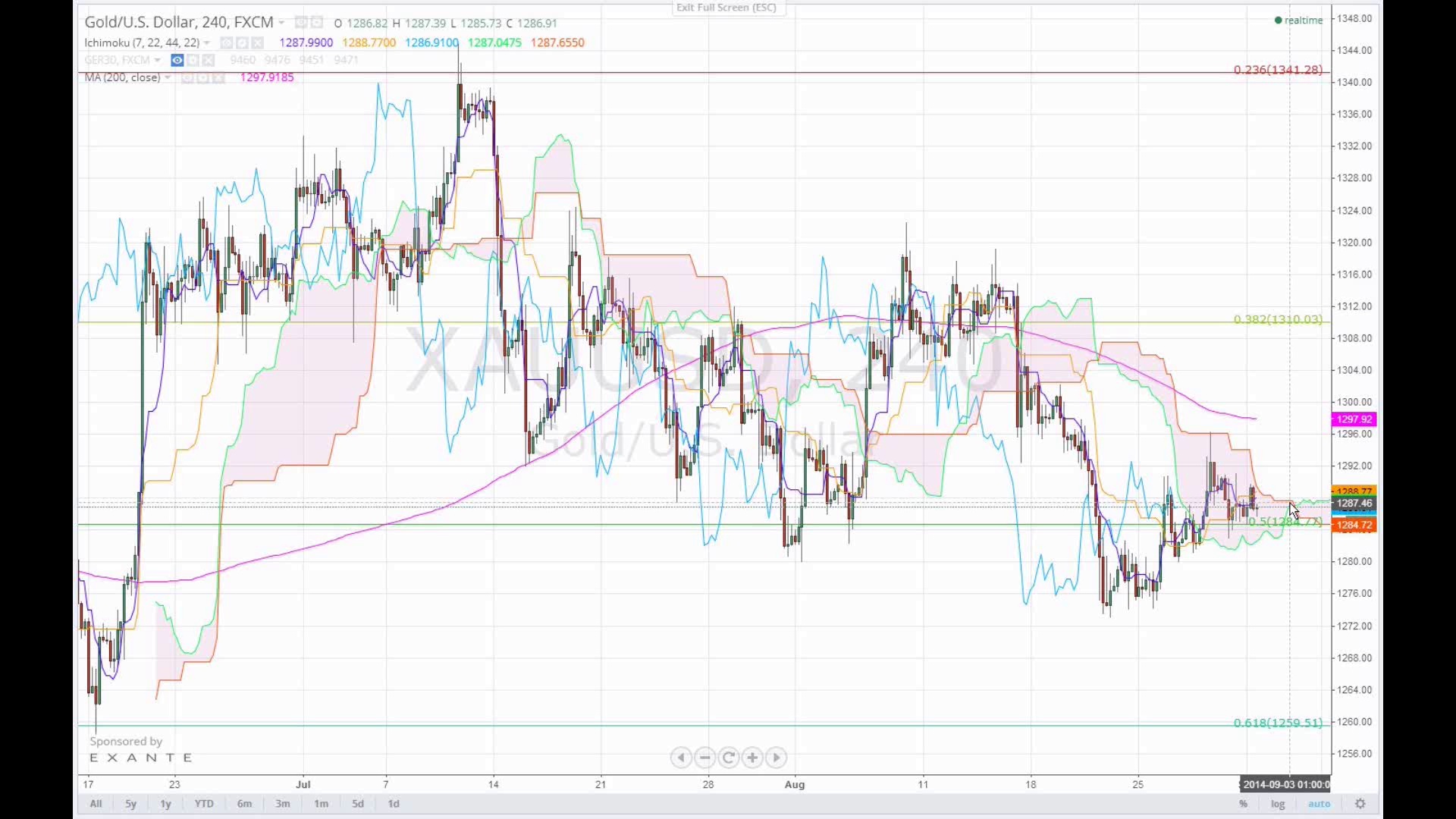Viewport: 1456px width, 819px height.
Task: Expand the MA (200, close) dropdown arrow
Action: click(168, 77)
